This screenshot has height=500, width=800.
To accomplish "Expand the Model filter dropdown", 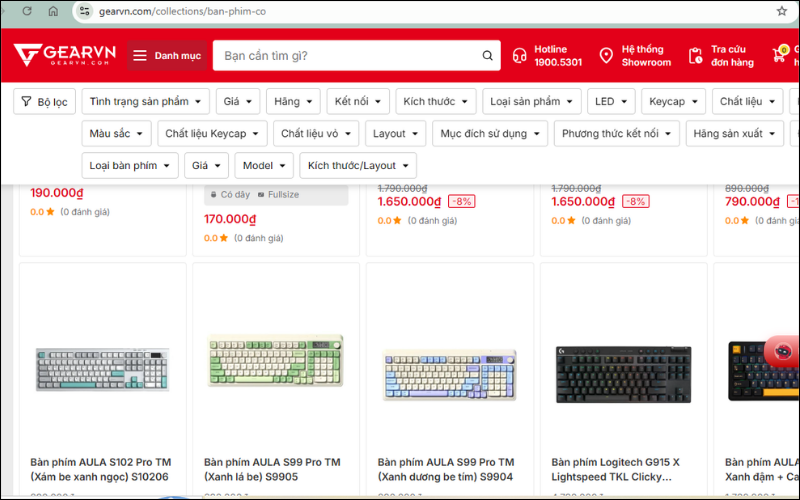I will click(264, 166).
